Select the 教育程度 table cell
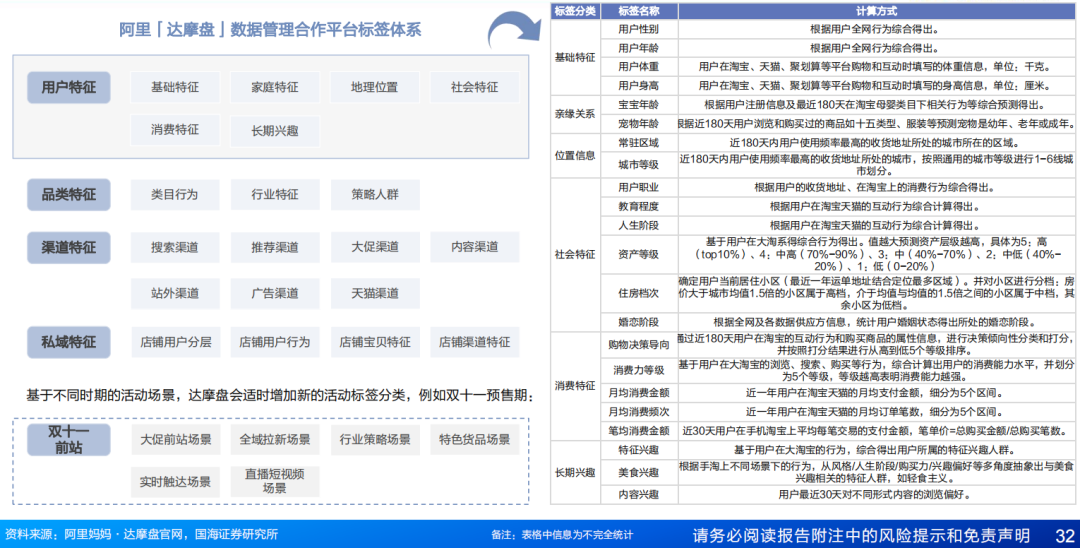 pyautogui.click(x=638, y=206)
